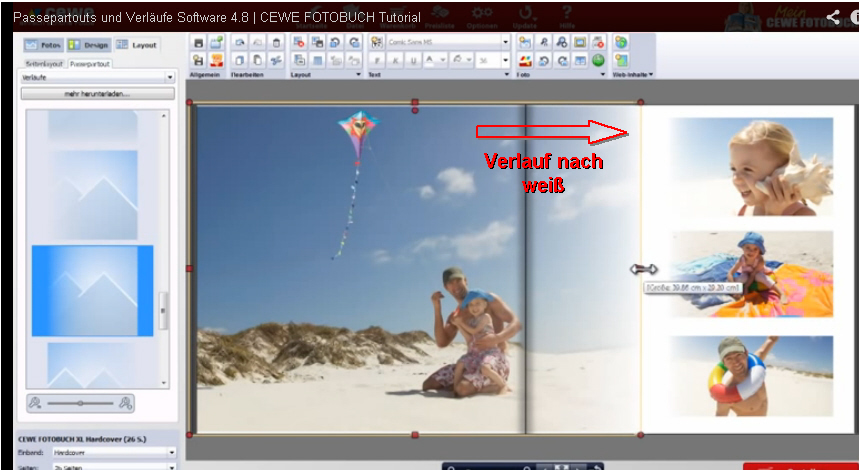Open the Verläufe category dropdown
Image resolution: width=859 pixels, height=470 pixels.
pyautogui.click(x=169, y=77)
